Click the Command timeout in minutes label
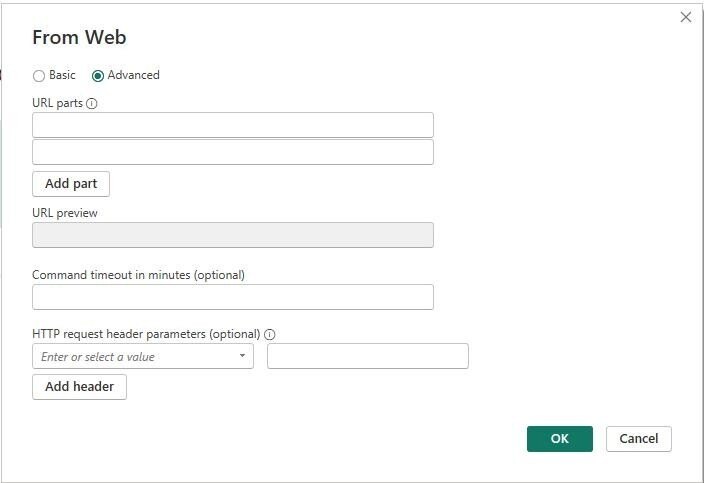Screen dimensions: 704x483 click(138, 275)
